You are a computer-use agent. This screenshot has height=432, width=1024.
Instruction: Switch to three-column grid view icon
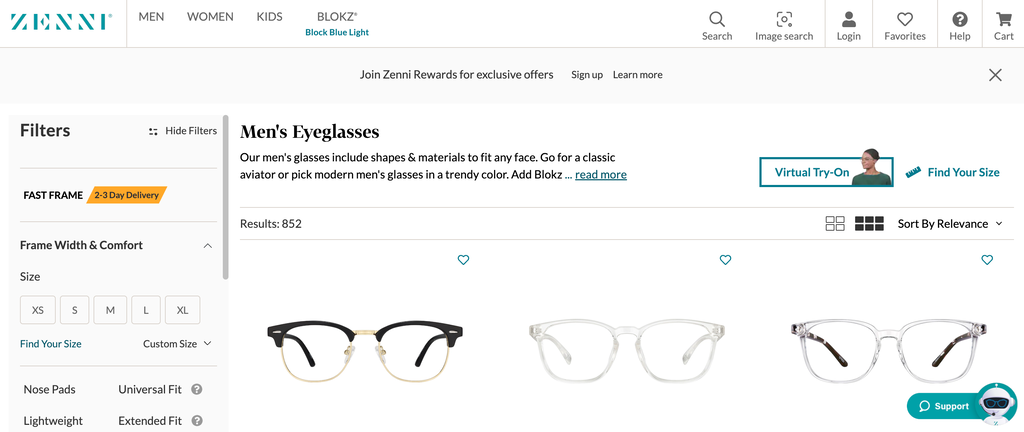pos(869,224)
